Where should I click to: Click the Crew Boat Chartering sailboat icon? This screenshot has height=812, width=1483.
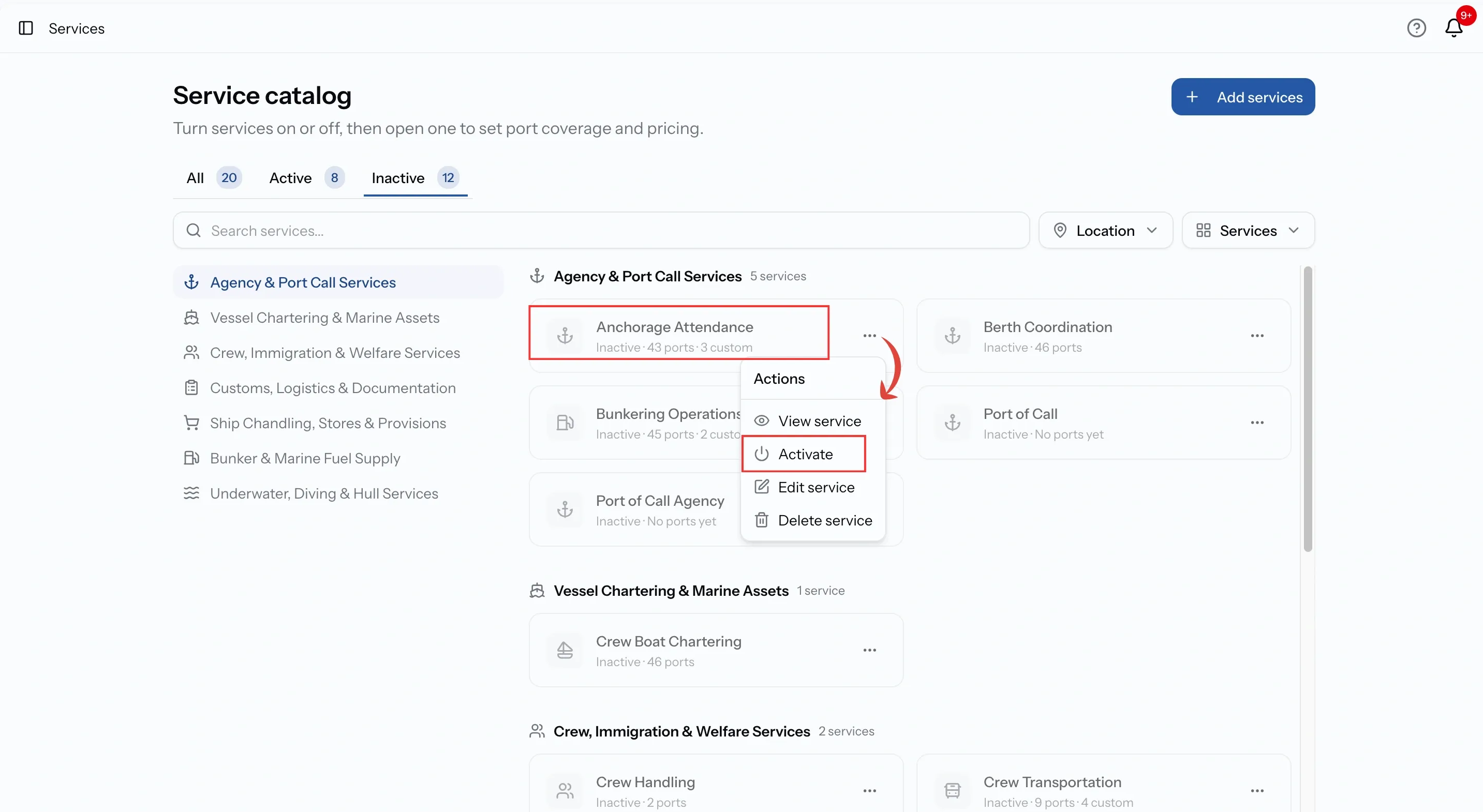point(565,650)
